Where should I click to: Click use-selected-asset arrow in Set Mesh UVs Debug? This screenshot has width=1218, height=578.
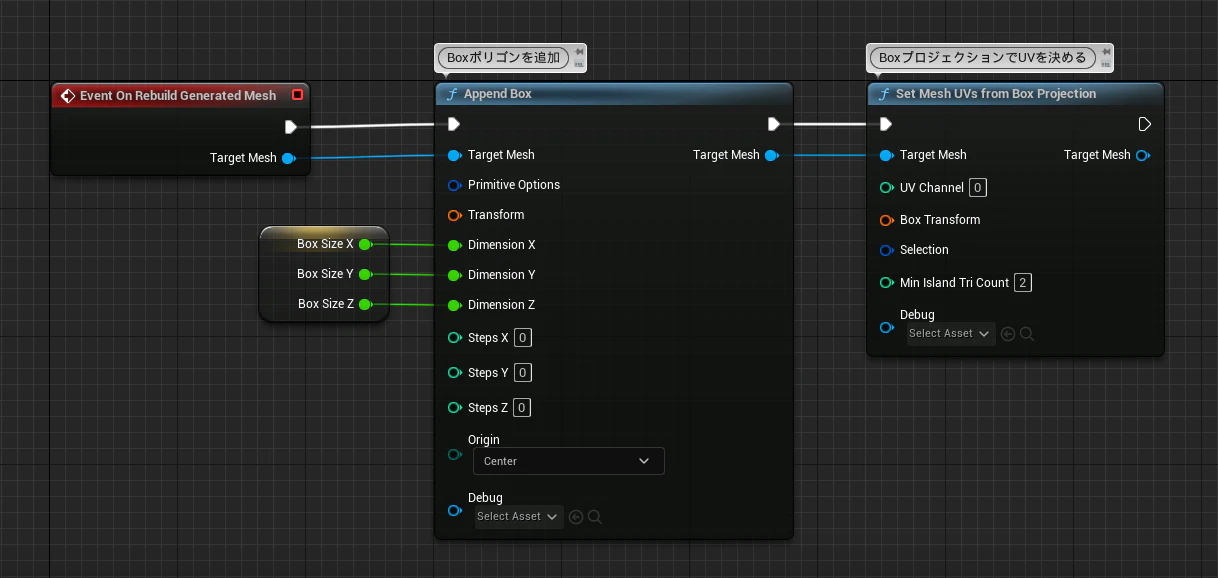pyautogui.click(x=1008, y=334)
